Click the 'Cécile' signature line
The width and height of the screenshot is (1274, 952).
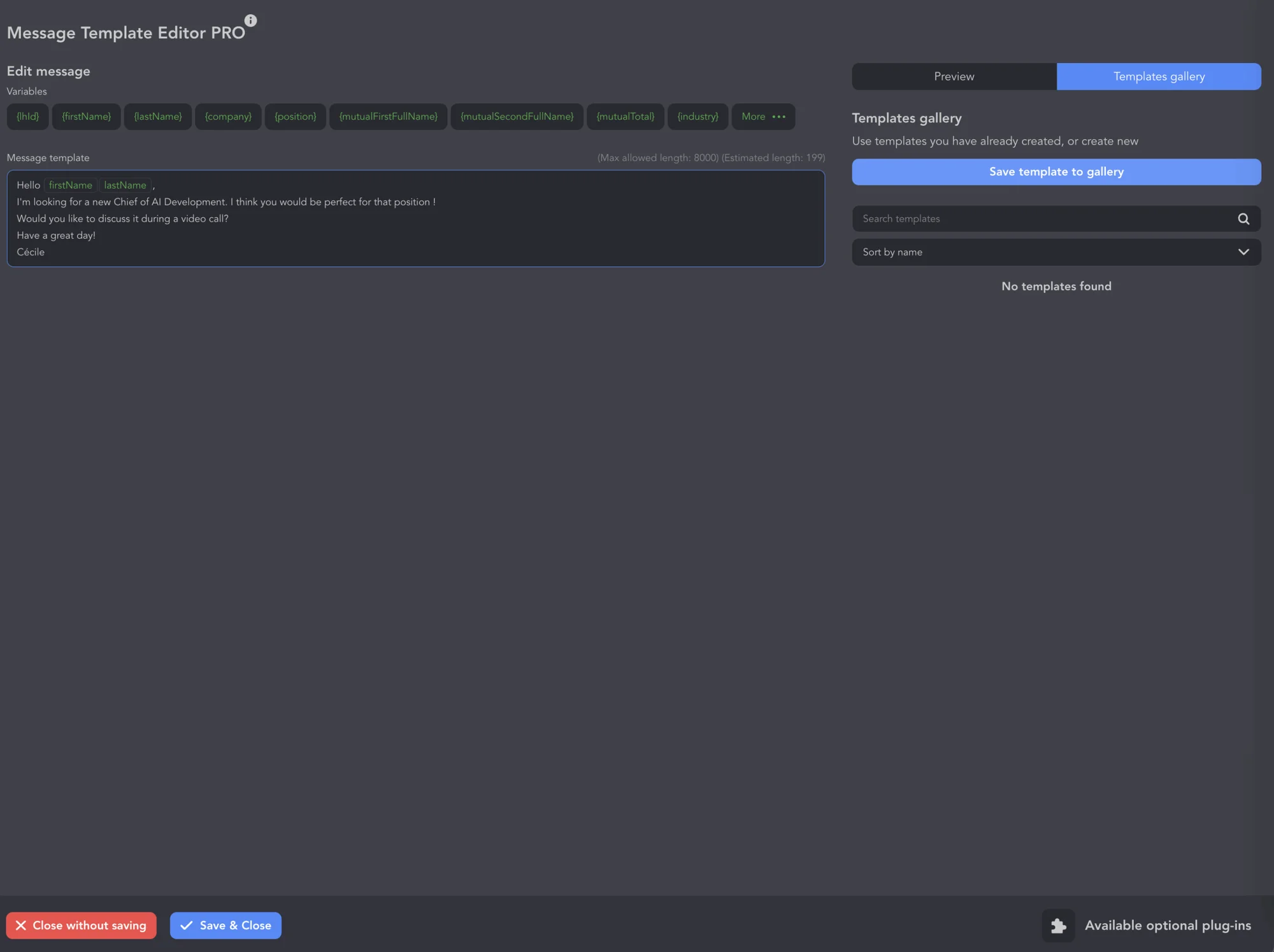pyautogui.click(x=31, y=252)
